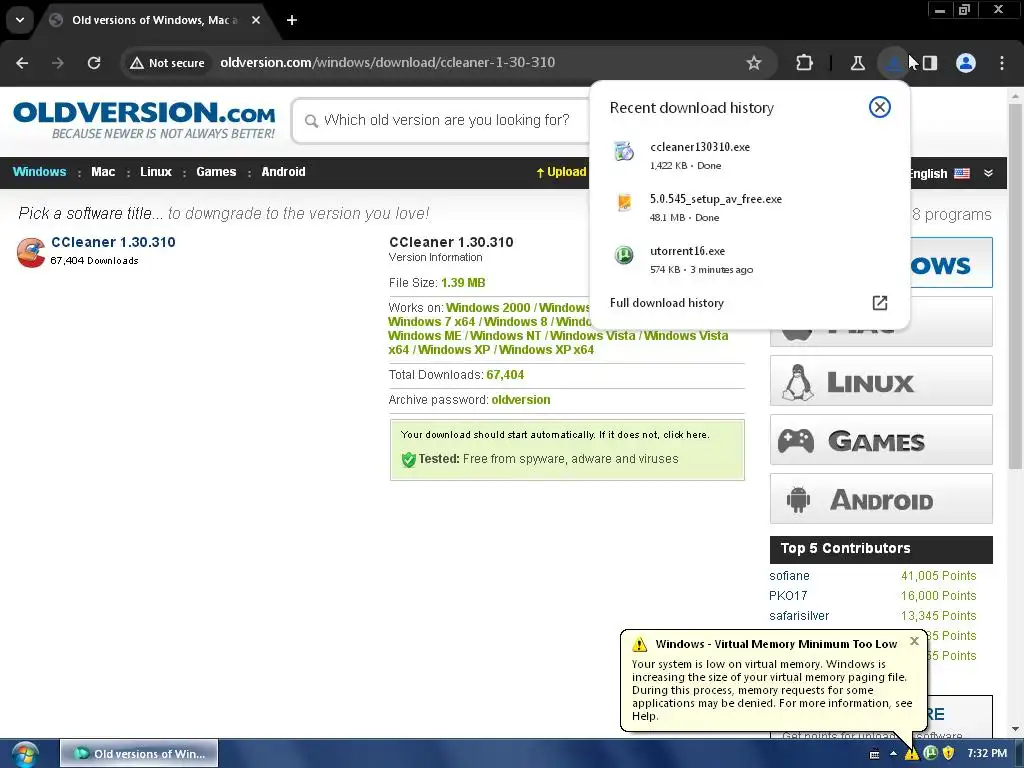The image size is (1024, 768).
Task: Open contributor safarisilver profile
Action: coord(799,616)
